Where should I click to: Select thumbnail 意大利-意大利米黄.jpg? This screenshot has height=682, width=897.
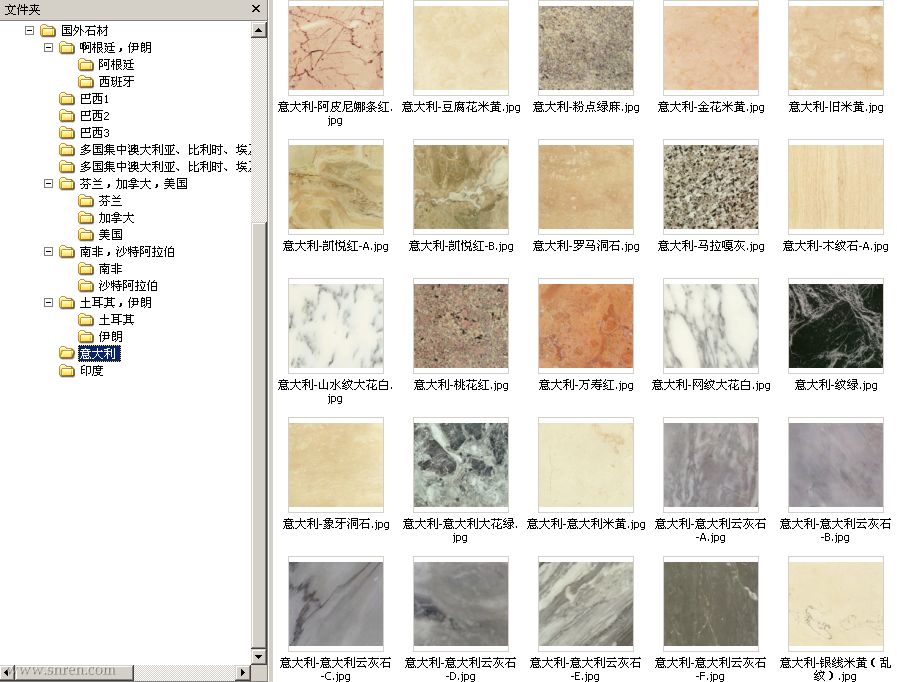click(586, 465)
